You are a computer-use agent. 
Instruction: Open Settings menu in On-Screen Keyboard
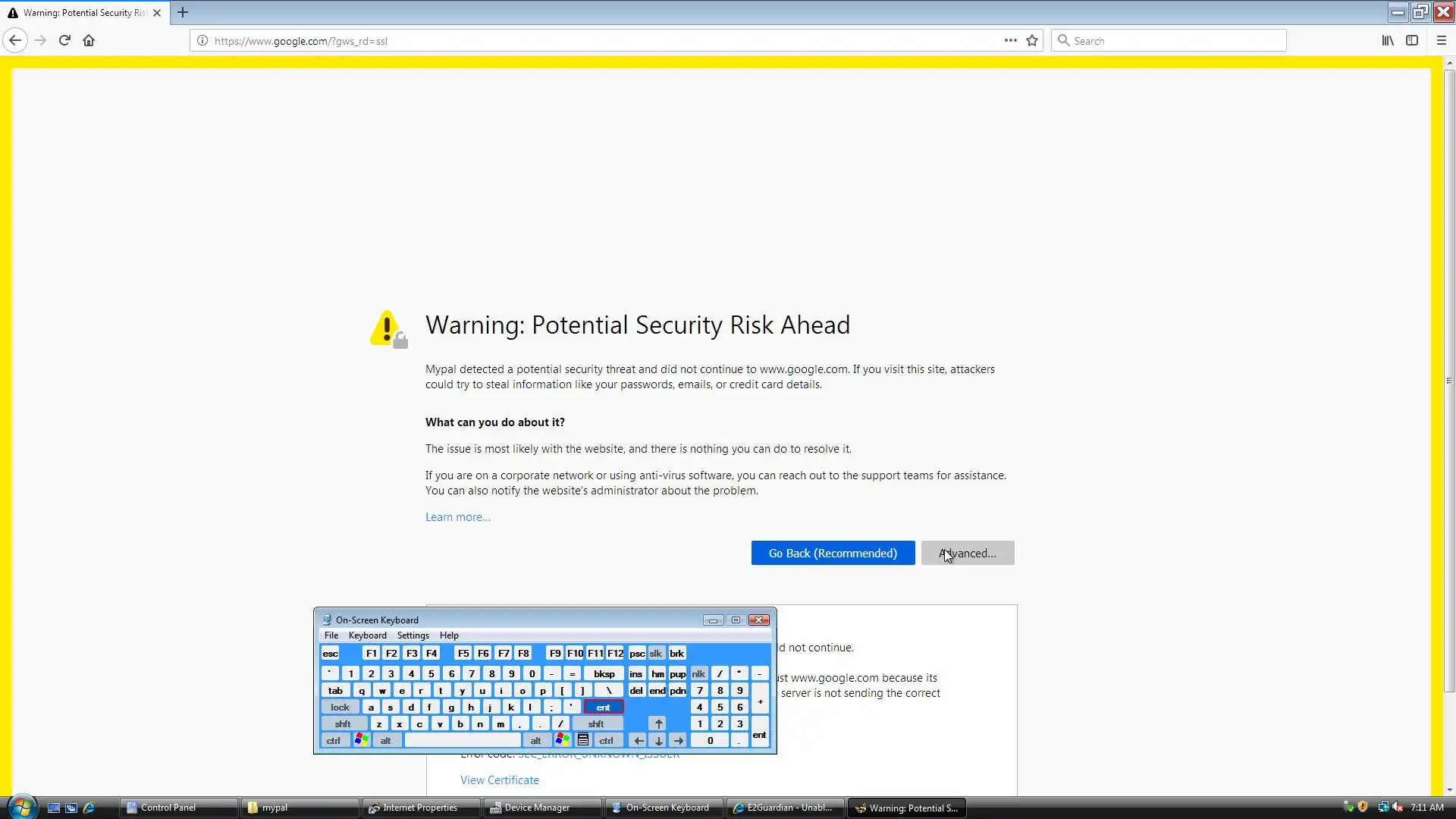[x=413, y=635]
